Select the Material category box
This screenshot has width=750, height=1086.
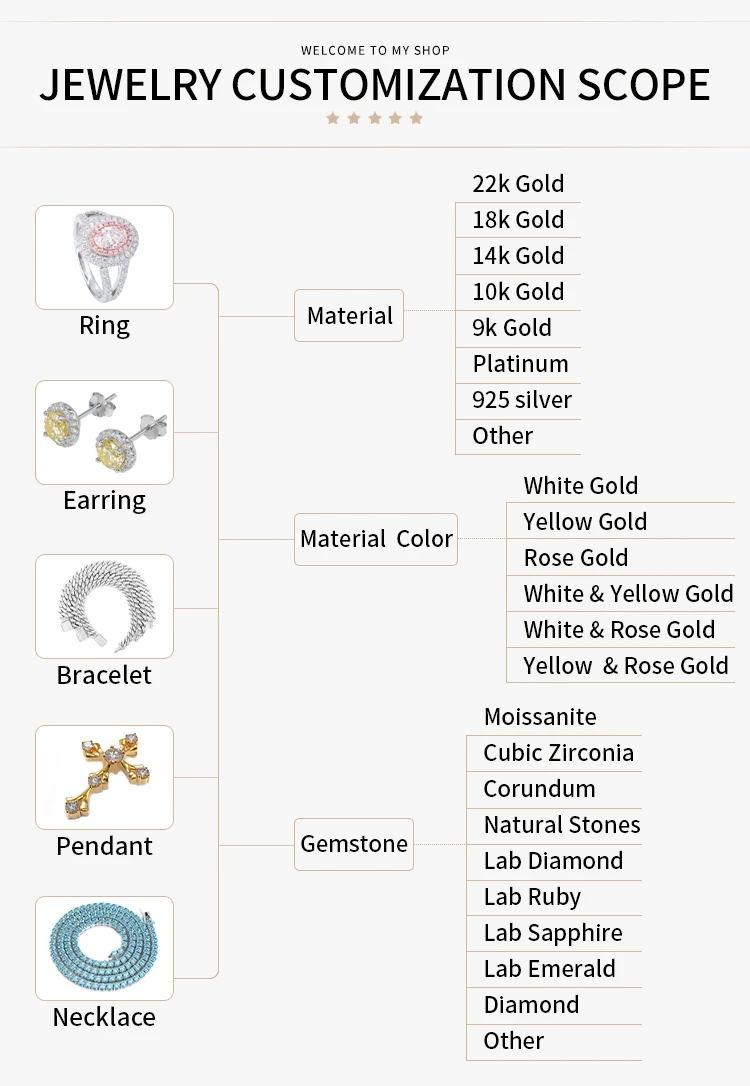[x=349, y=315]
